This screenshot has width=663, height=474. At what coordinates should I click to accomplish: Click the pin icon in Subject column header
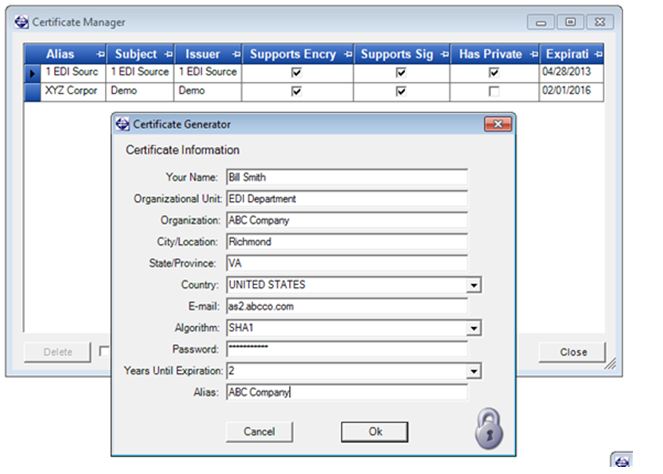166,54
